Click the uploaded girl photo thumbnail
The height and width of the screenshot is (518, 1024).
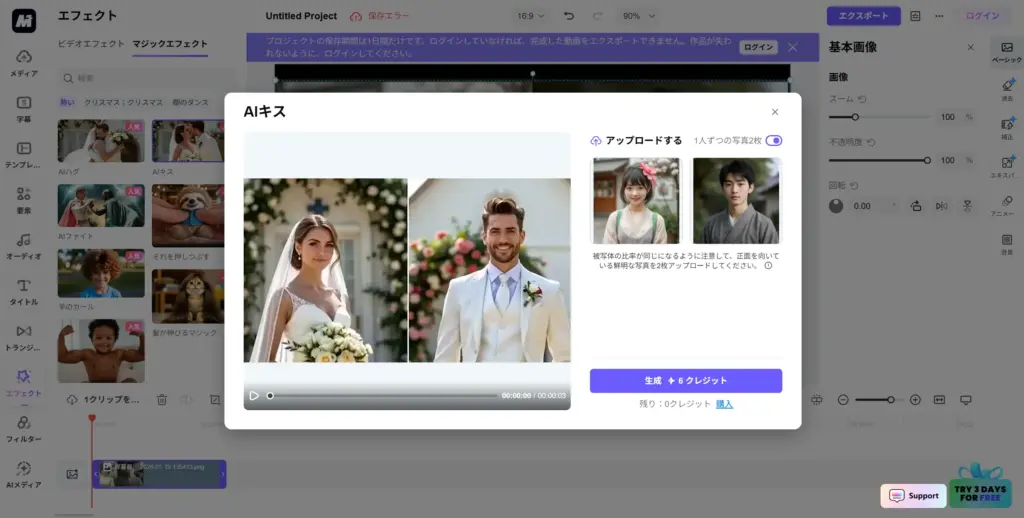pos(635,201)
